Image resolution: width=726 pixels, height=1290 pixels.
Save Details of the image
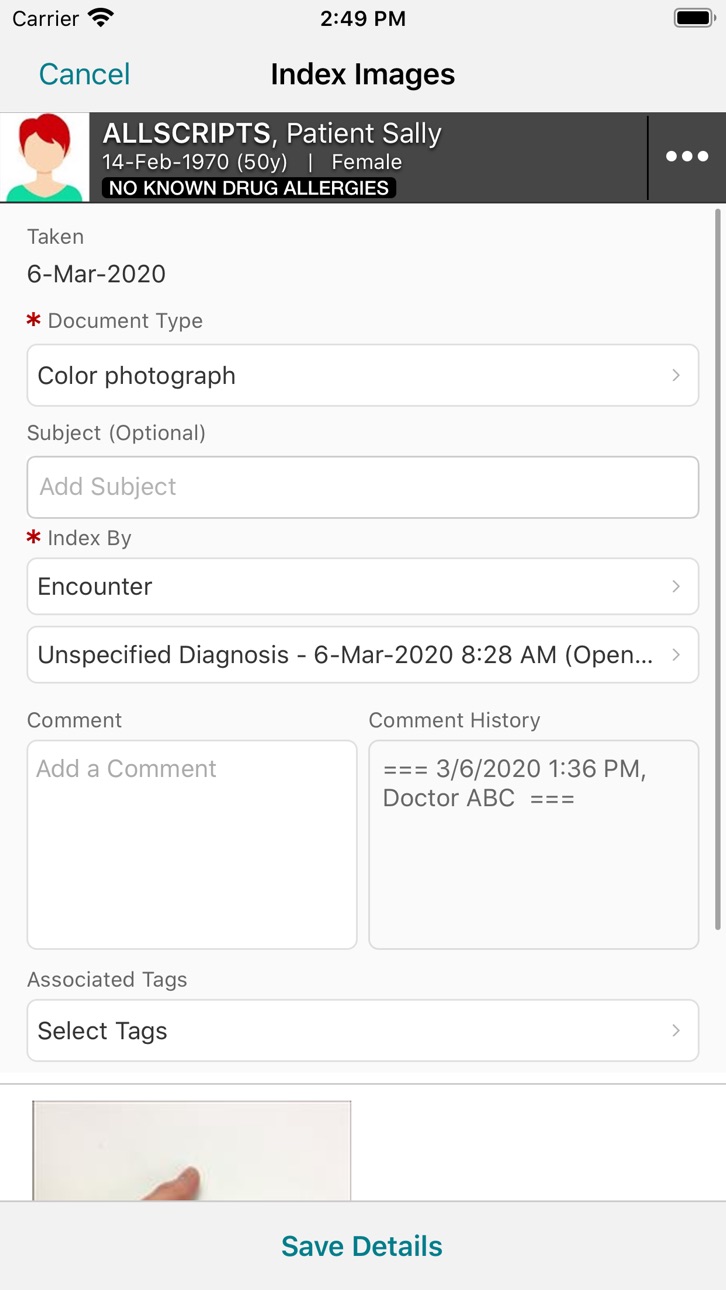coord(362,1246)
